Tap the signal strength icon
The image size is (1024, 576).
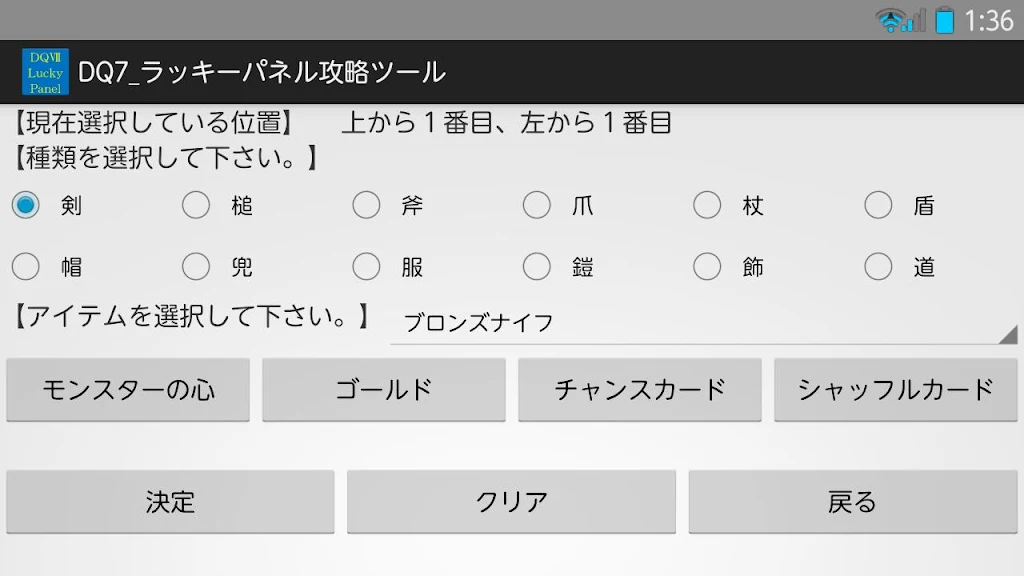916,20
